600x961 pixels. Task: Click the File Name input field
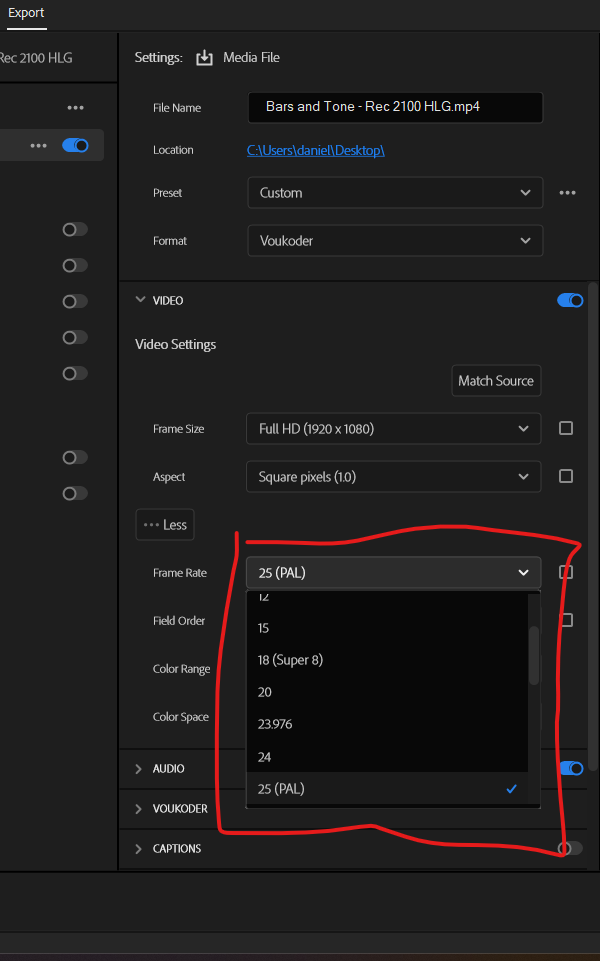tap(394, 107)
